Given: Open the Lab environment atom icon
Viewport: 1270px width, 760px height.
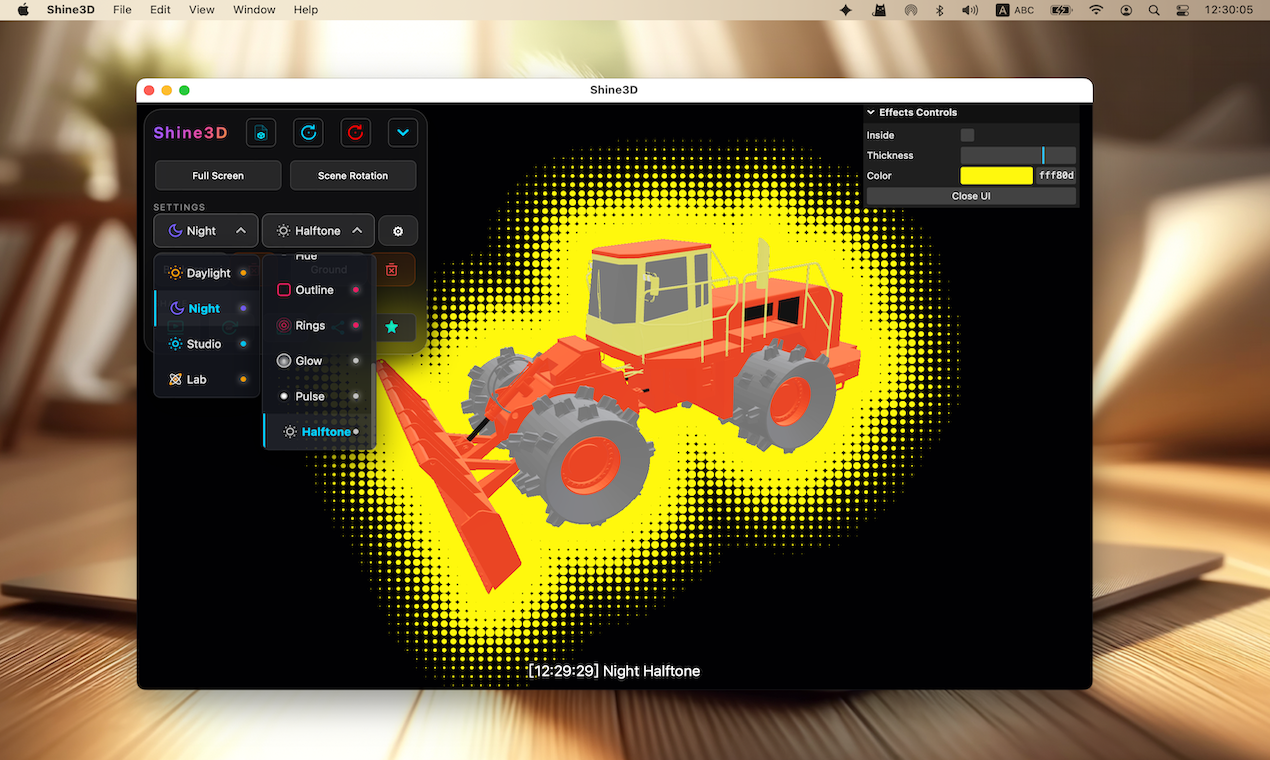Looking at the screenshot, I should point(174,379).
